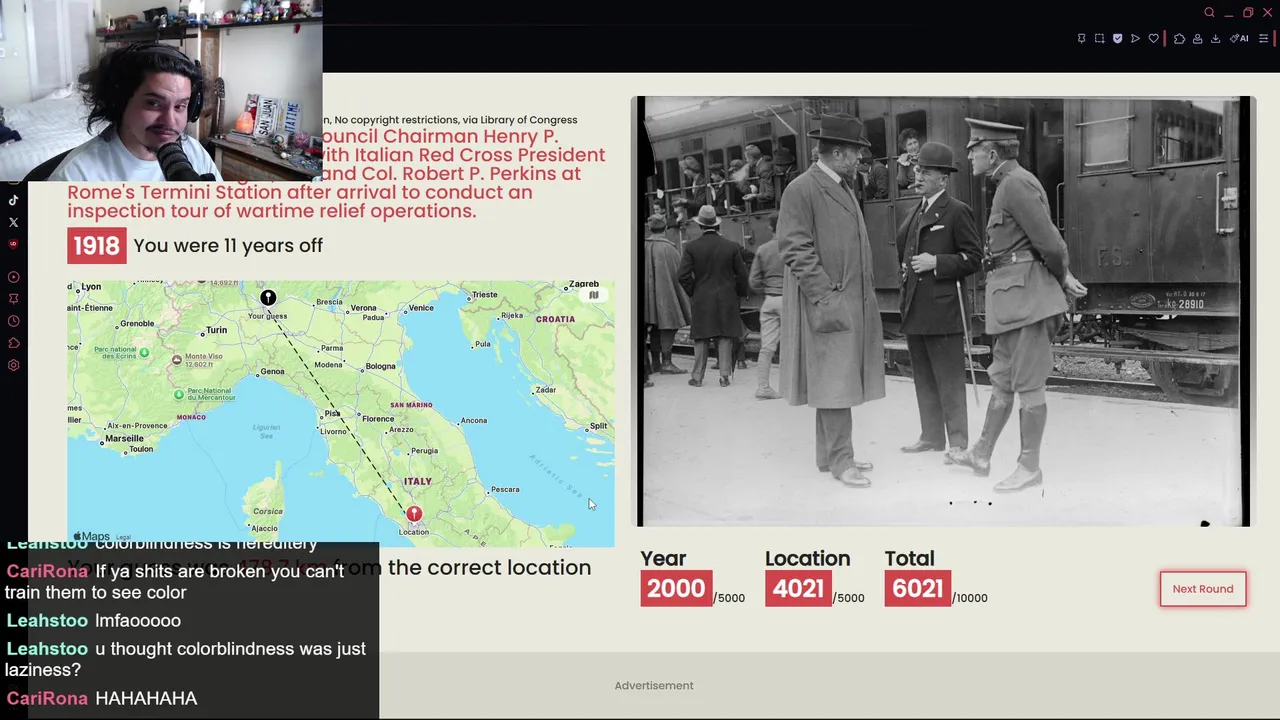Click the pin icon in browser toolbar

pos(1081,39)
